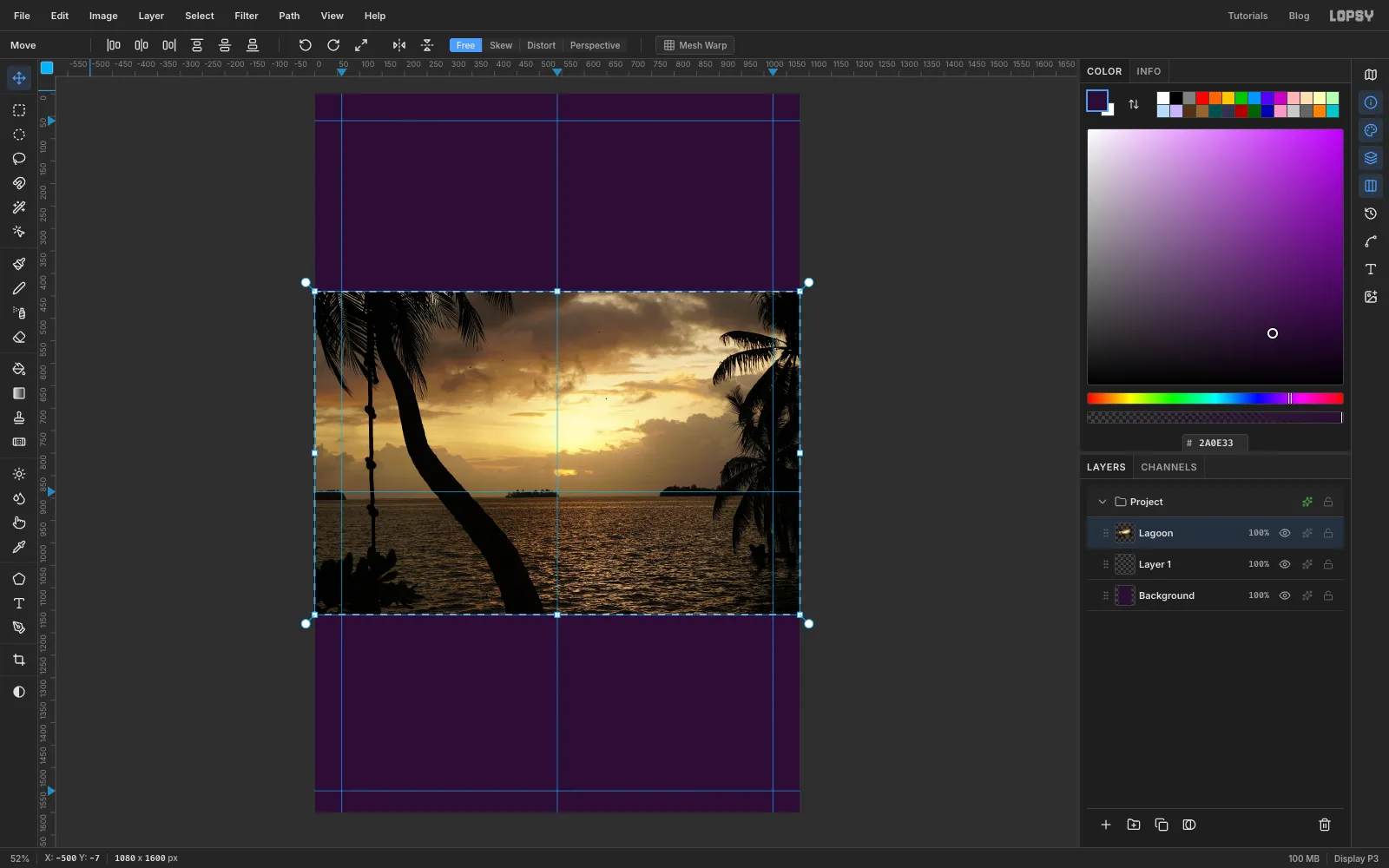
Task: Select the Text tool in left toolbar
Action: pyautogui.click(x=19, y=603)
